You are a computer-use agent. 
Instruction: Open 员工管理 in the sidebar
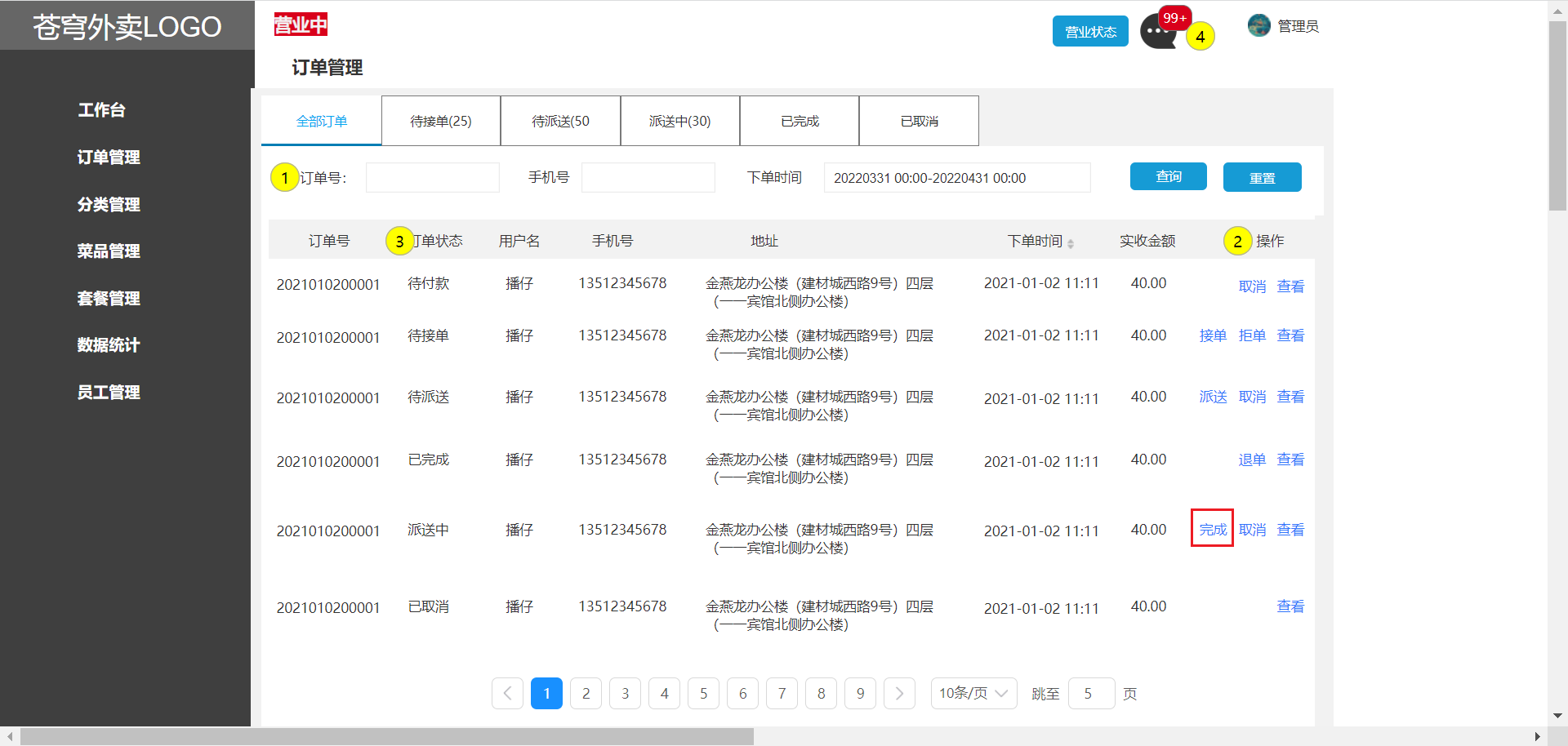[x=109, y=393]
